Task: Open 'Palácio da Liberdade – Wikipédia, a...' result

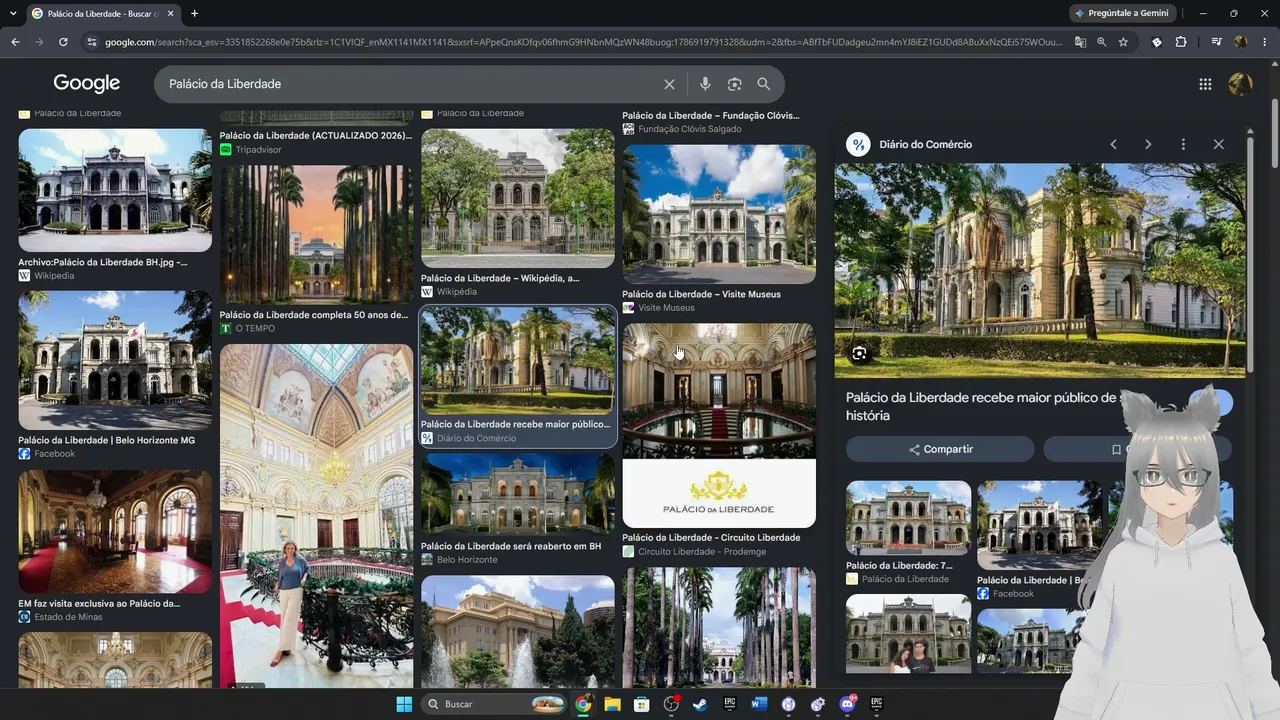Action: click(x=500, y=278)
